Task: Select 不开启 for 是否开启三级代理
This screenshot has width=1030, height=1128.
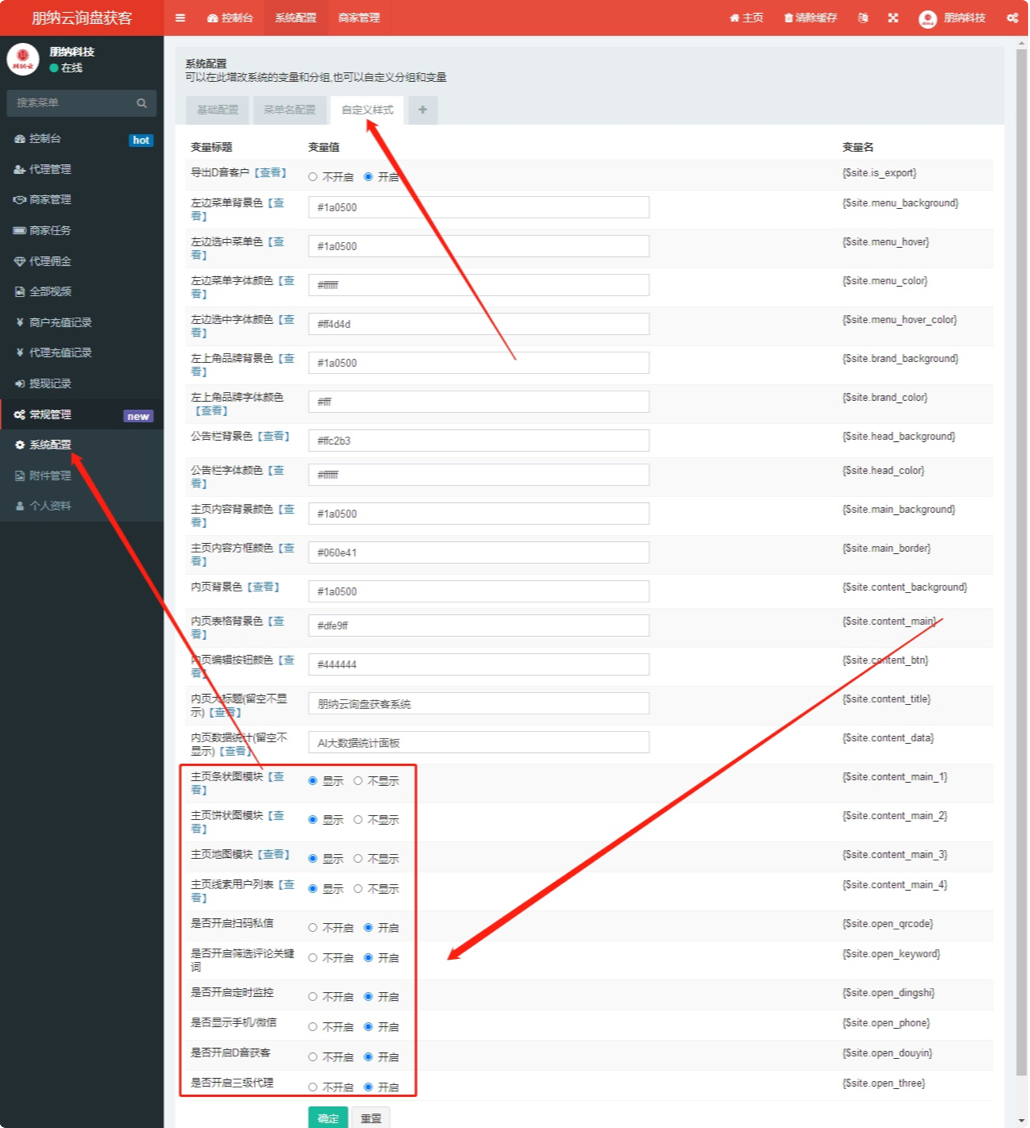Action: 312,1087
